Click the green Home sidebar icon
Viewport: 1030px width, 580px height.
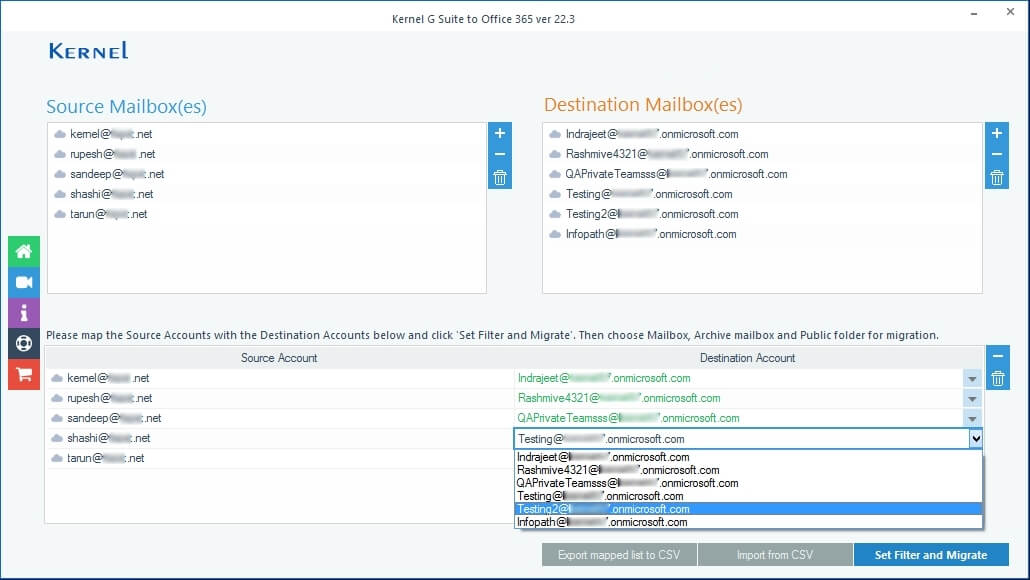pyautogui.click(x=24, y=251)
